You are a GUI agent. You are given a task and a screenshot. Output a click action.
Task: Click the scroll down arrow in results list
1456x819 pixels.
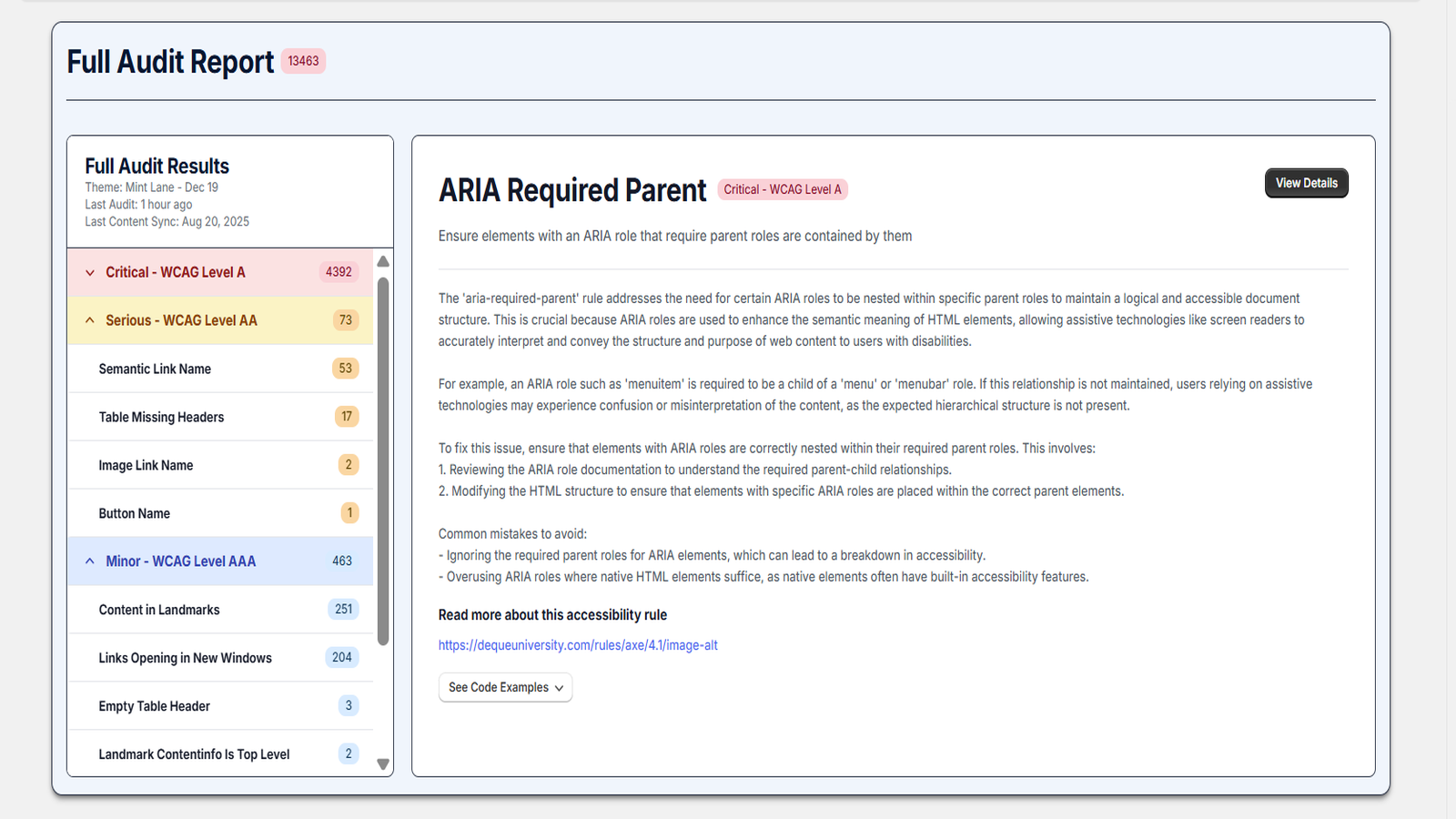pyautogui.click(x=383, y=764)
